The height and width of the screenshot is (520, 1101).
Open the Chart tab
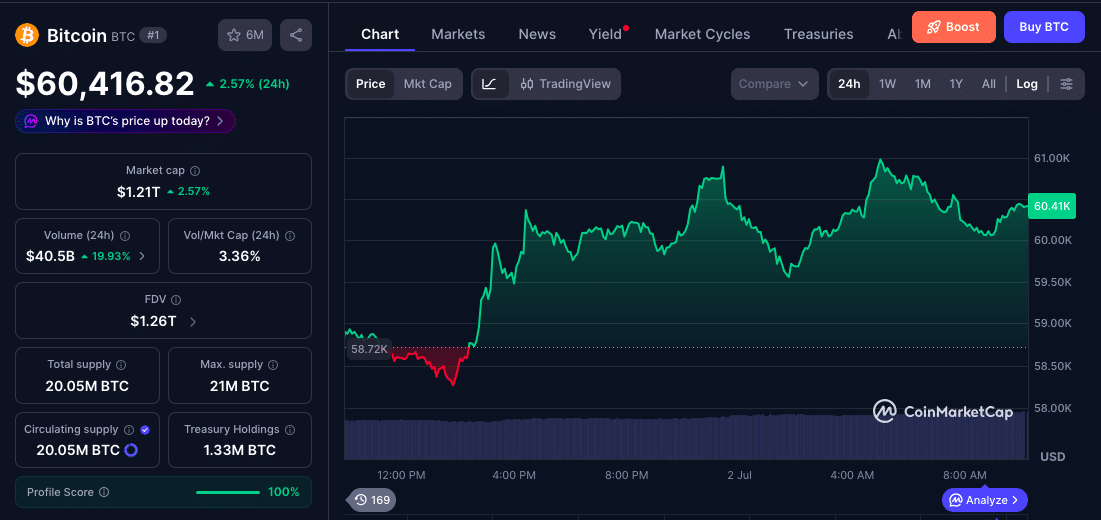click(x=380, y=34)
